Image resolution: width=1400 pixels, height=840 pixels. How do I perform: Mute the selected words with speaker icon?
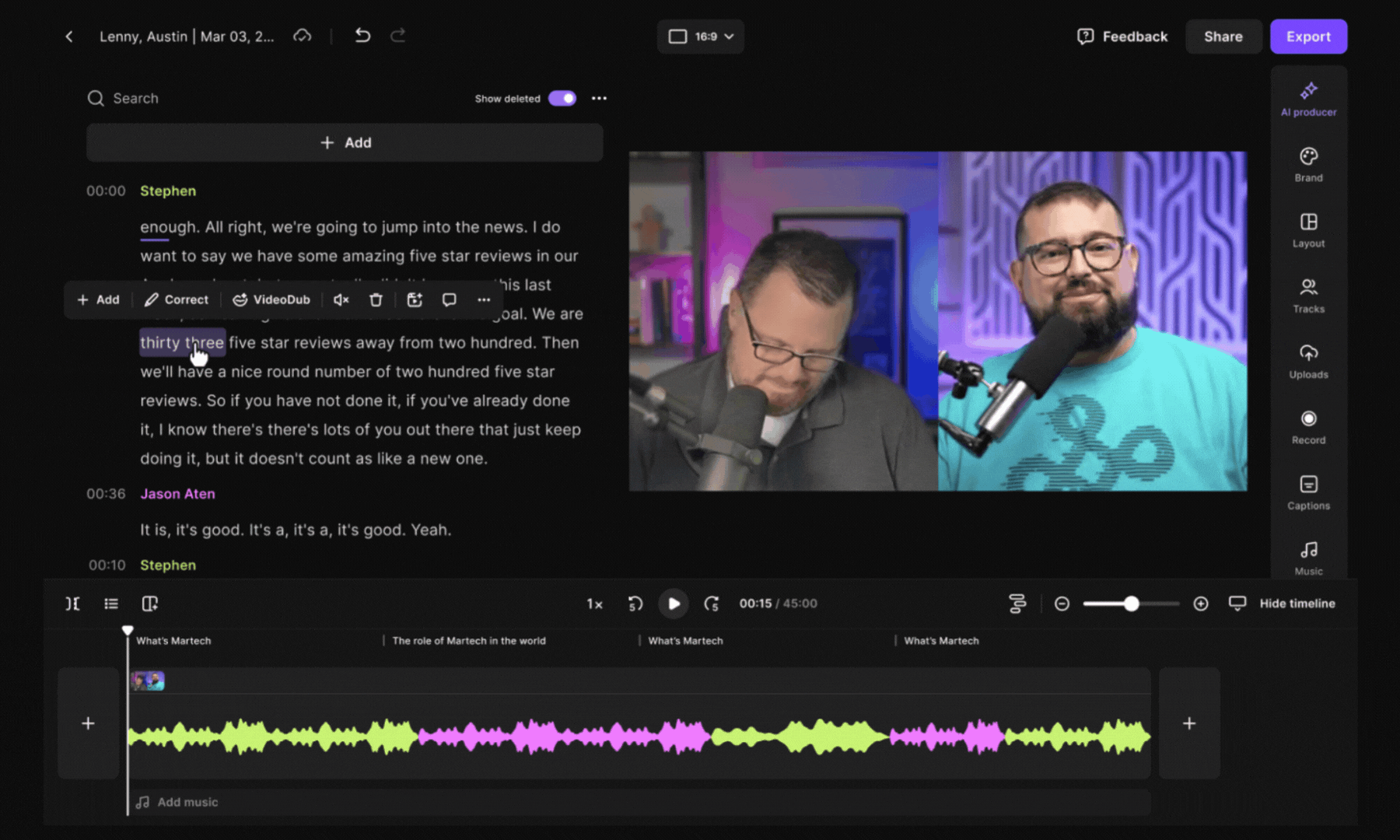point(341,300)
